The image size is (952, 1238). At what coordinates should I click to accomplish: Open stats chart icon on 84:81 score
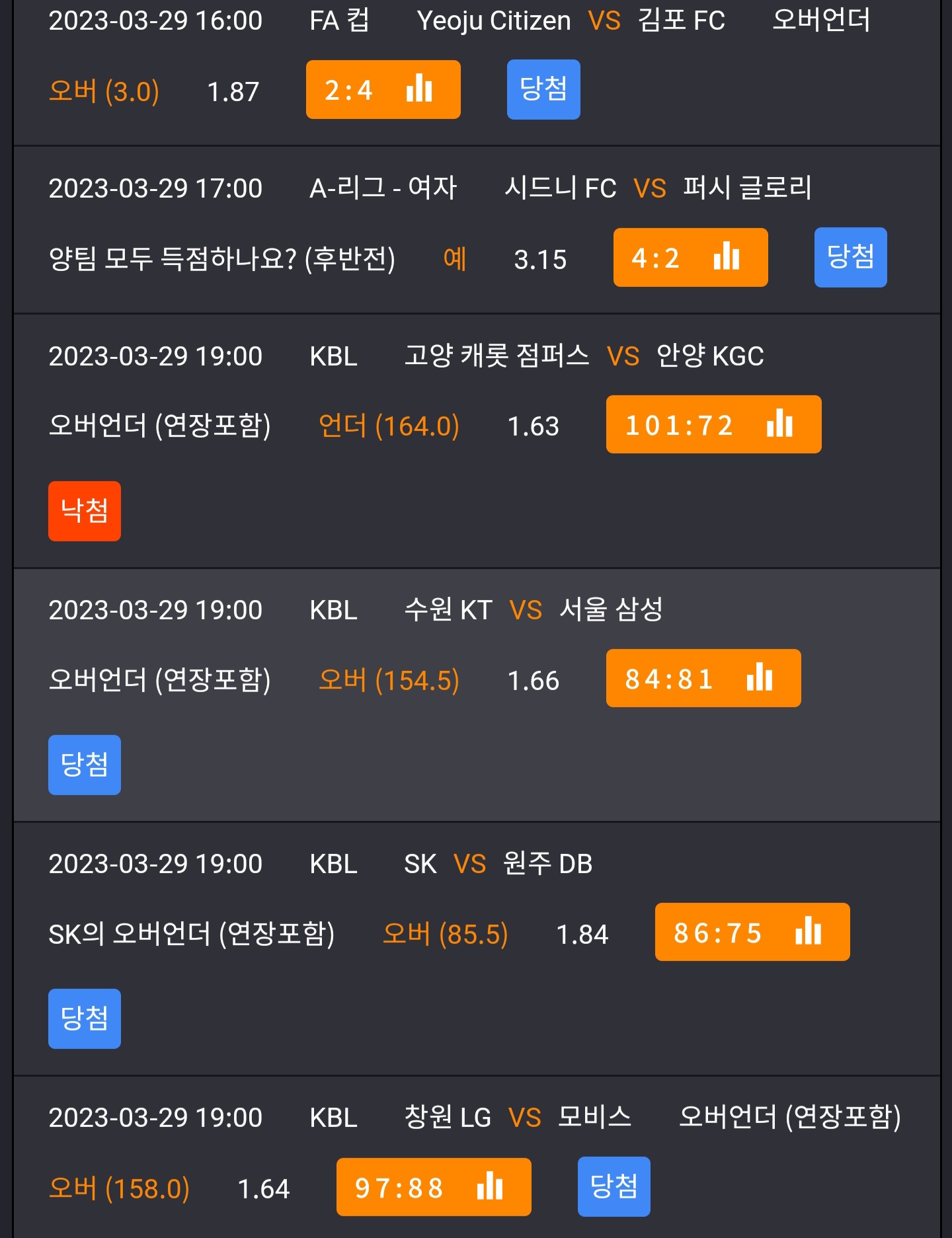pyautogui.click(x=760, y=677)
